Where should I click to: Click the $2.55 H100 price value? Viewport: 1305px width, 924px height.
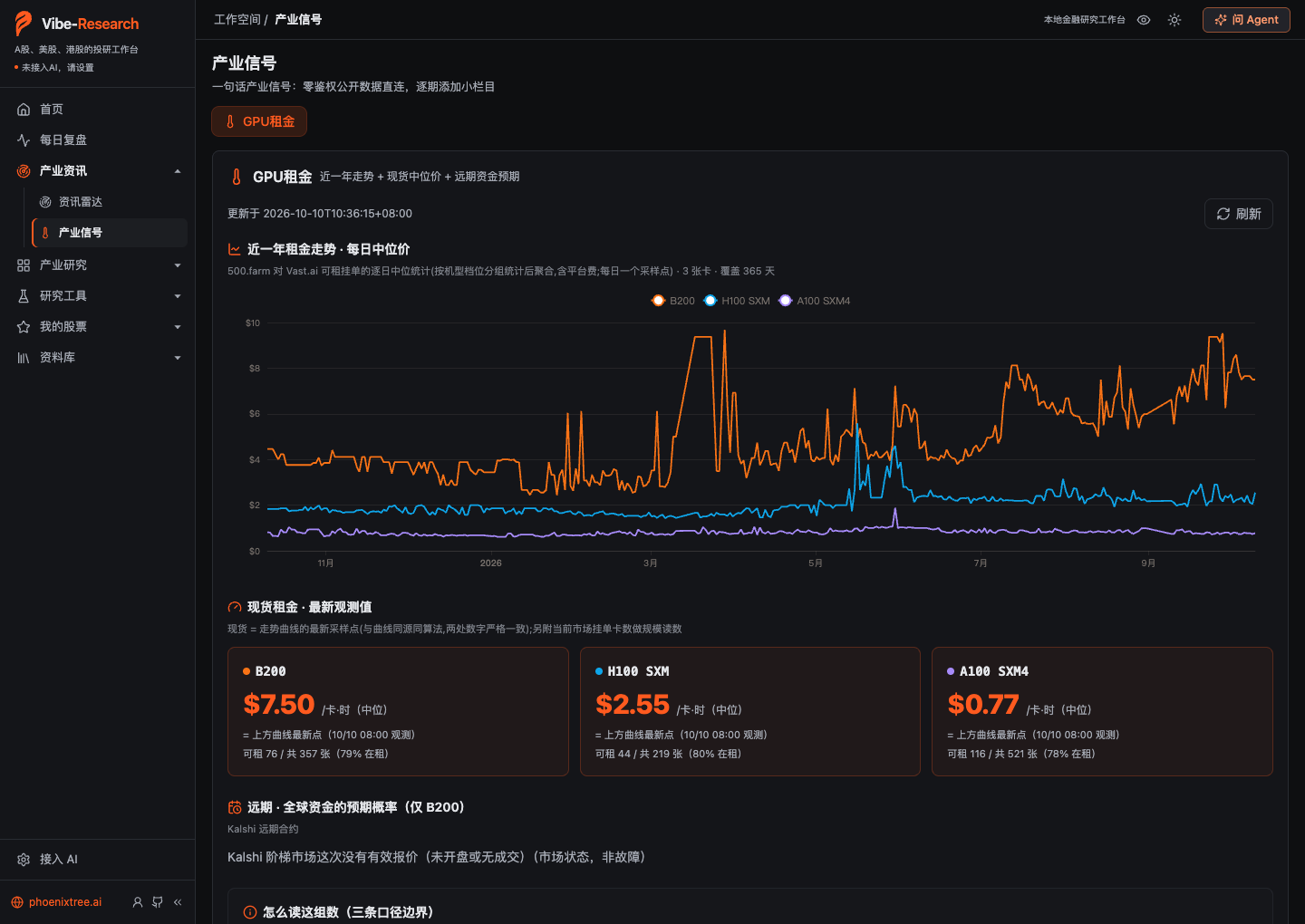633,705
